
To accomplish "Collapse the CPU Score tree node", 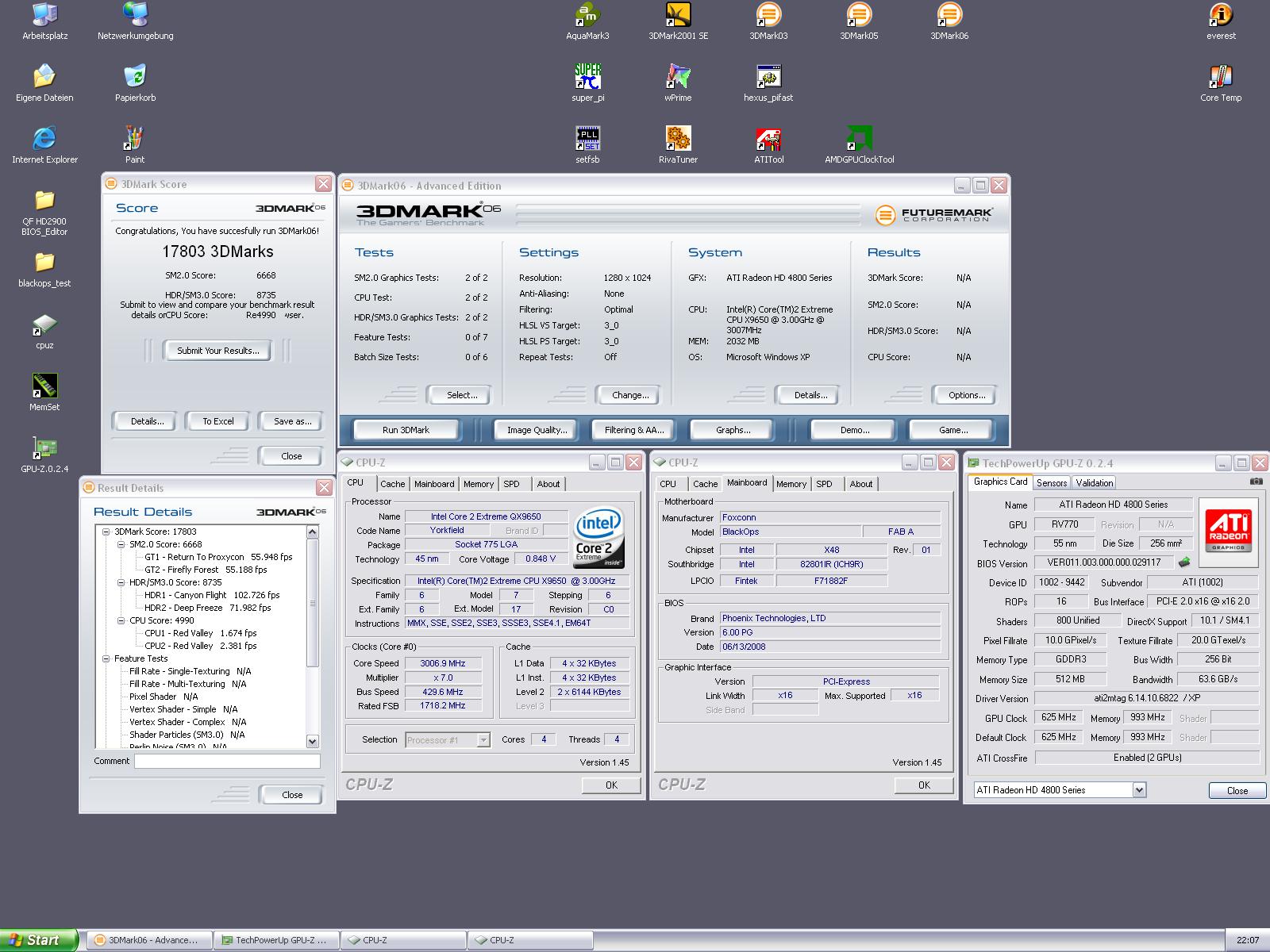I will point(121,620).
